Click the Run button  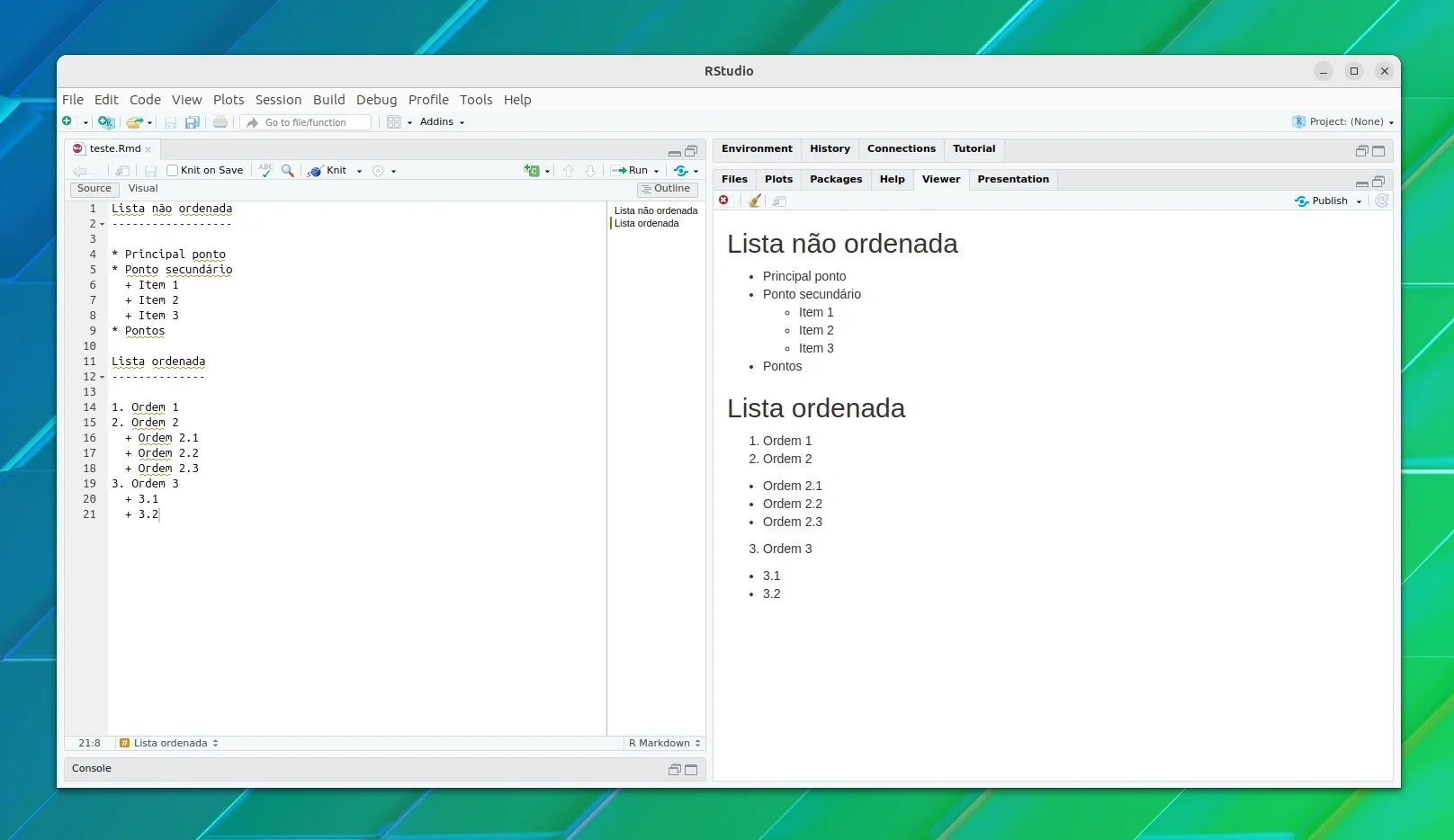[x=630, y=170]
